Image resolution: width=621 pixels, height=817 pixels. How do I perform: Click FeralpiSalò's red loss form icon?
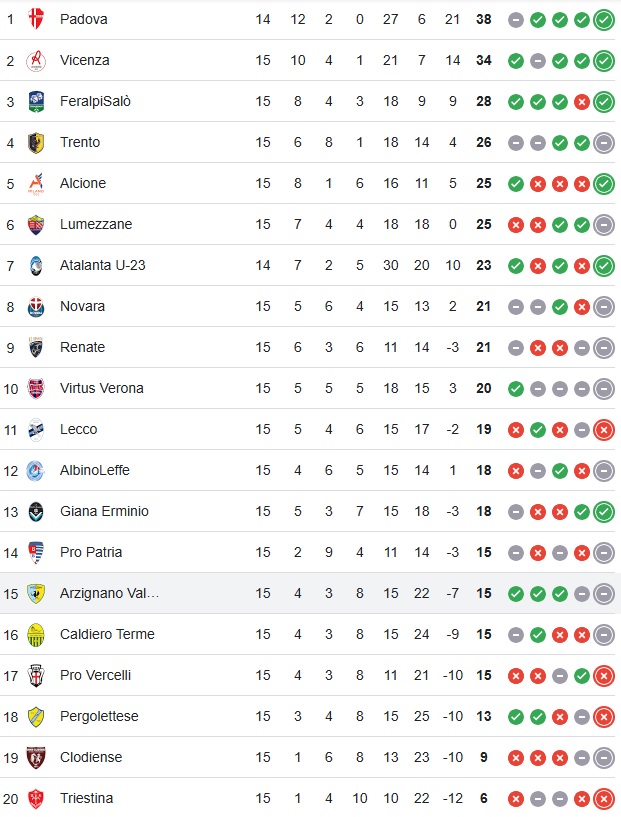click(x=582, y=102)
